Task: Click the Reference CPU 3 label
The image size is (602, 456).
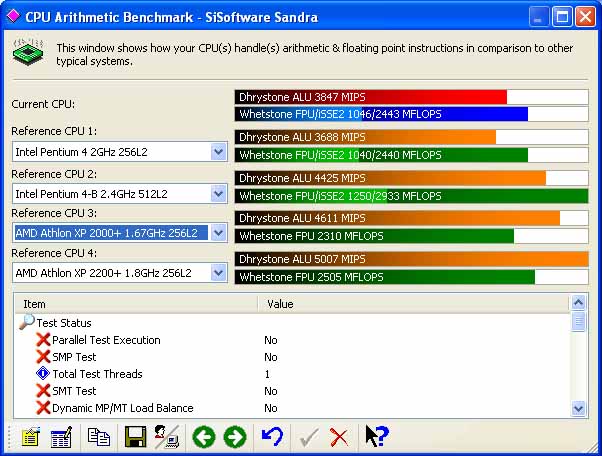Action: coord(54,213)
